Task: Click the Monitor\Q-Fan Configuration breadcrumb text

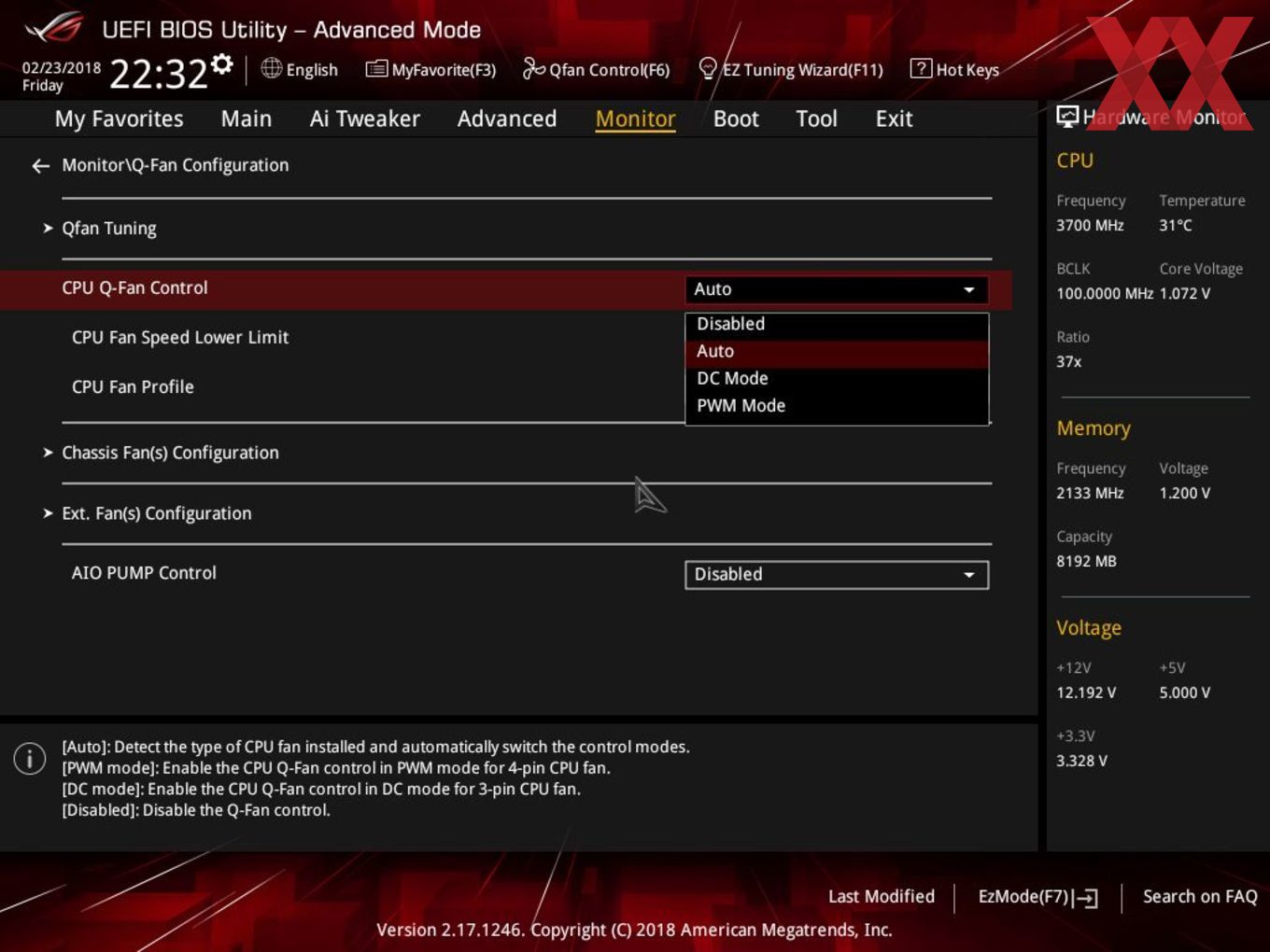Action: pyautogui.click(x=175, y=165)
